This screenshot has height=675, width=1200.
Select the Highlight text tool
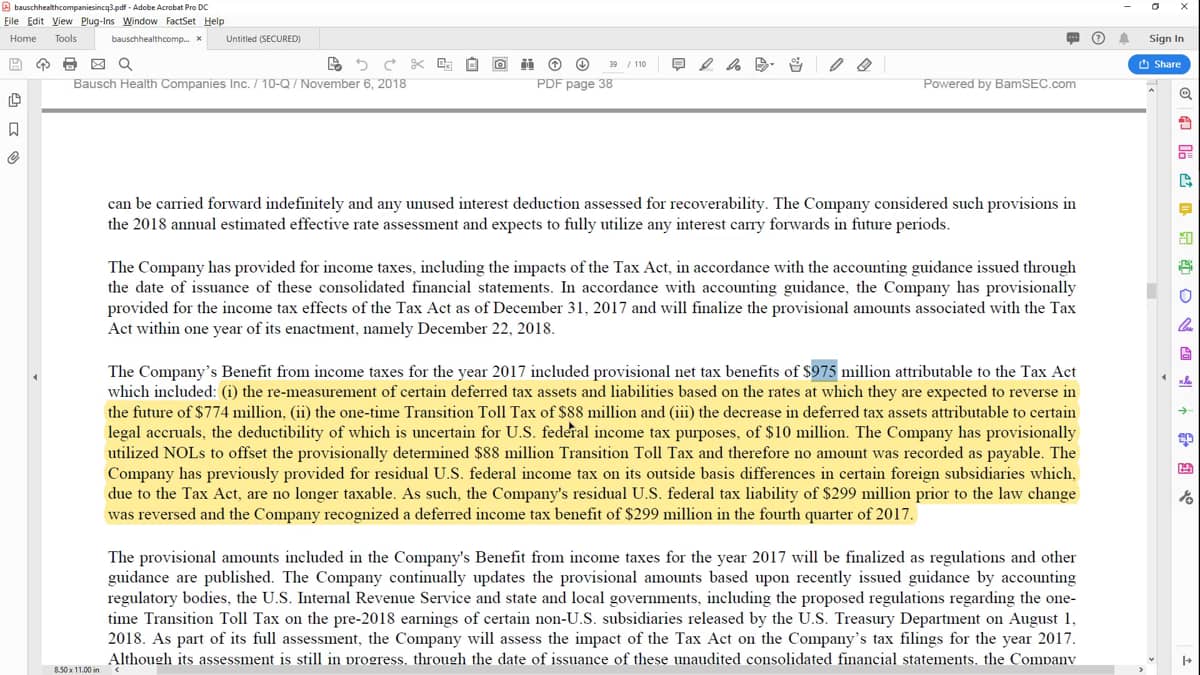(706, 64)
